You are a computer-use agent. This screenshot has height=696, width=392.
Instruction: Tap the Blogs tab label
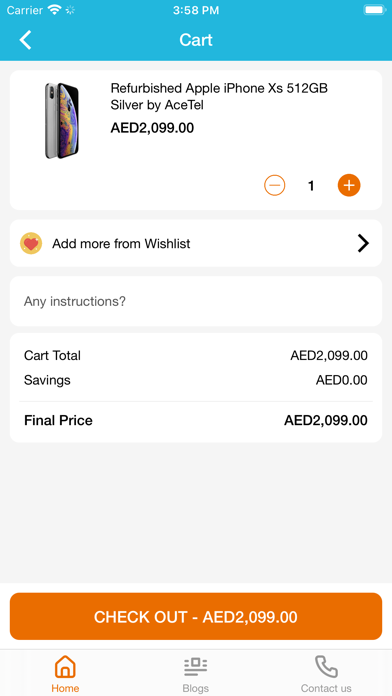point(196,688)
